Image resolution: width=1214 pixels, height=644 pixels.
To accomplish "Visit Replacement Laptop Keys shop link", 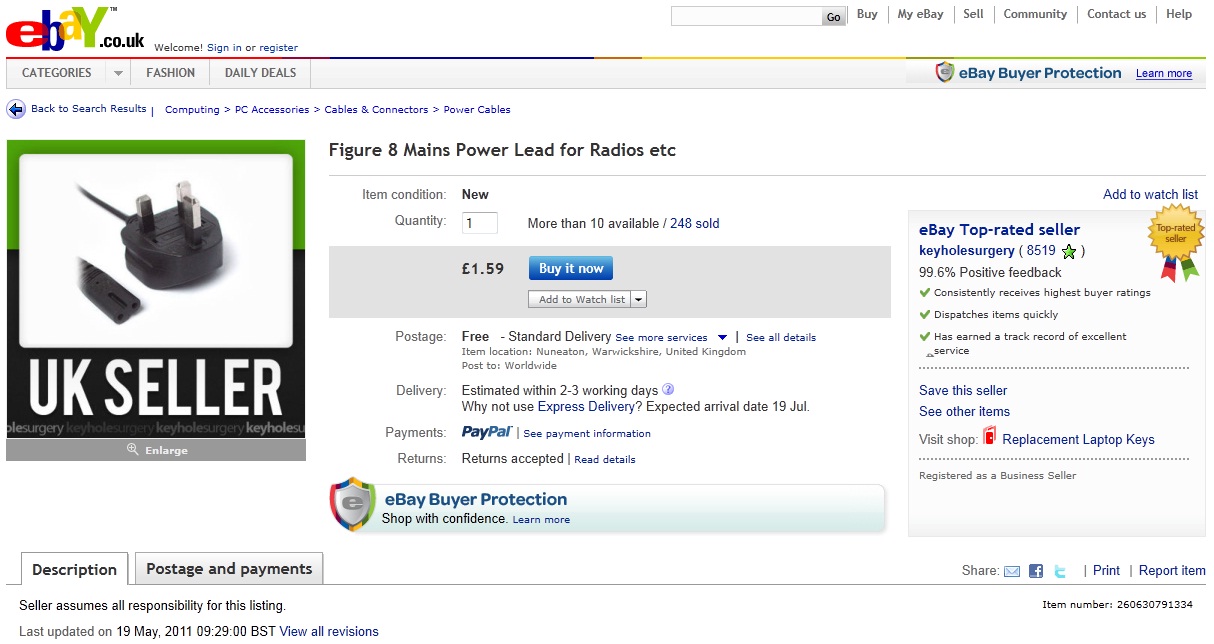I will click(x=1078, y=439).
